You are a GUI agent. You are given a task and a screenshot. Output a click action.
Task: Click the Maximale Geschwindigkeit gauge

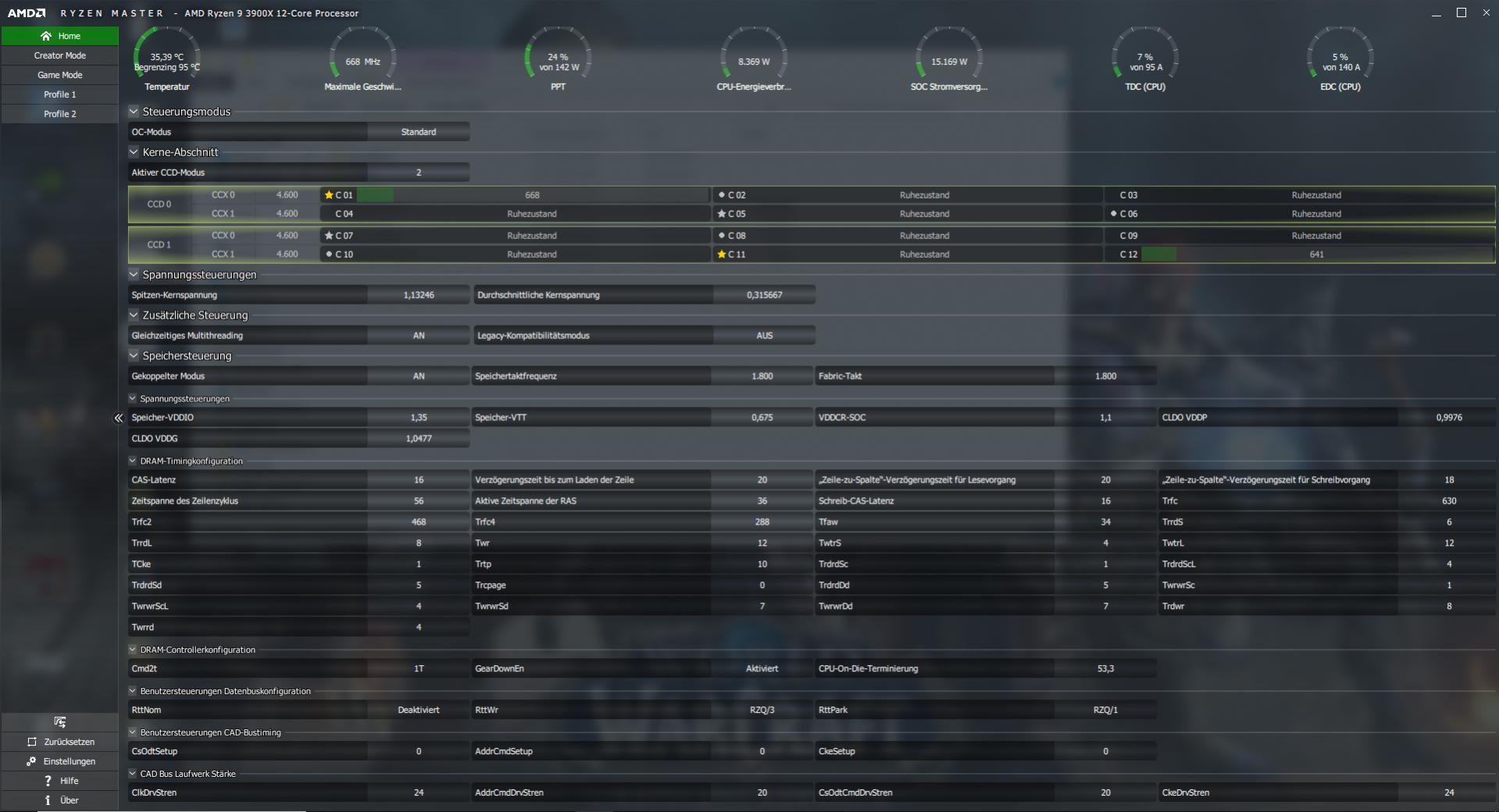[x=362, y=59]
